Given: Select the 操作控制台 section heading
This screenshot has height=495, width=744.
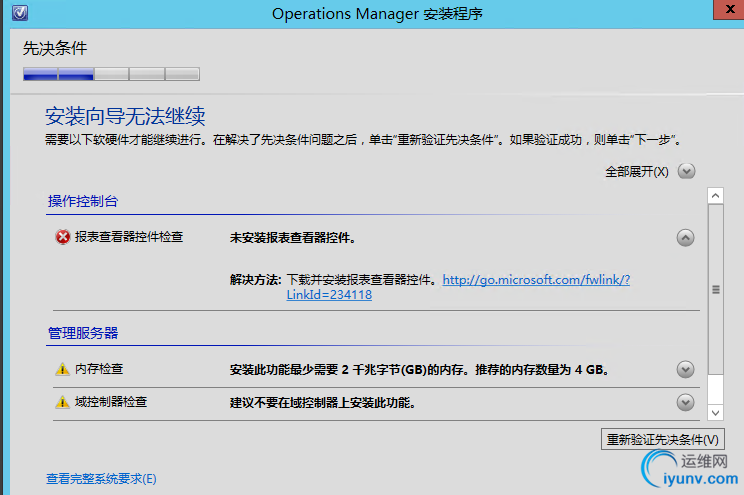Looking at the screenshot, I should [83, 201].
